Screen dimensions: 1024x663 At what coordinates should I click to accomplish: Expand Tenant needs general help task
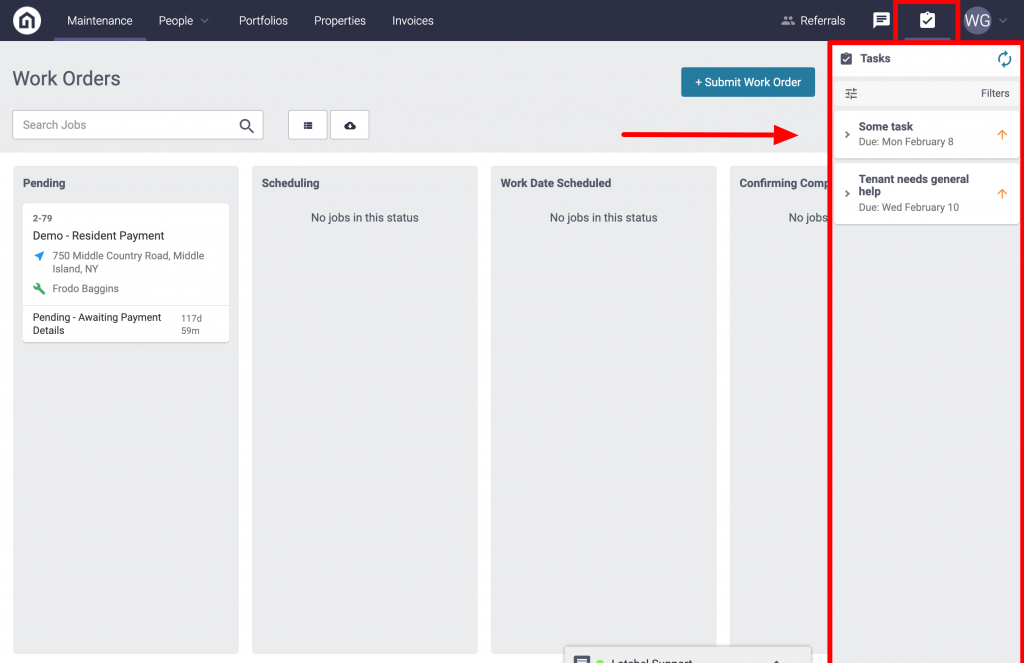[847, 193]
